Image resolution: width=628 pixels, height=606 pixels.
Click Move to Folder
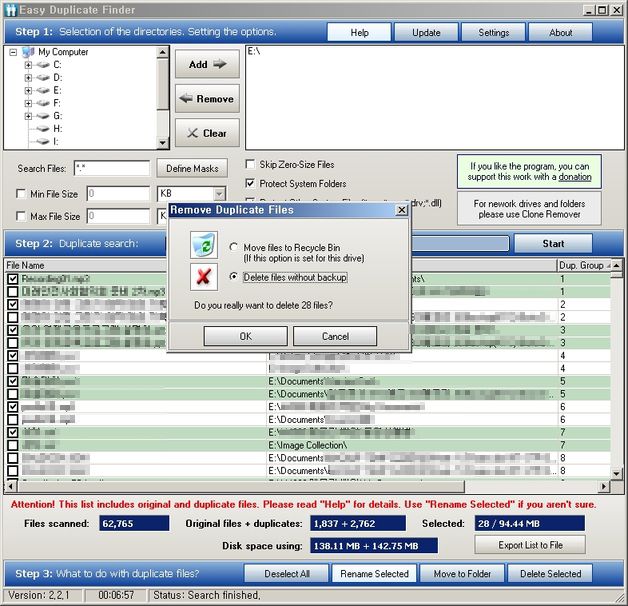(462, 574)
